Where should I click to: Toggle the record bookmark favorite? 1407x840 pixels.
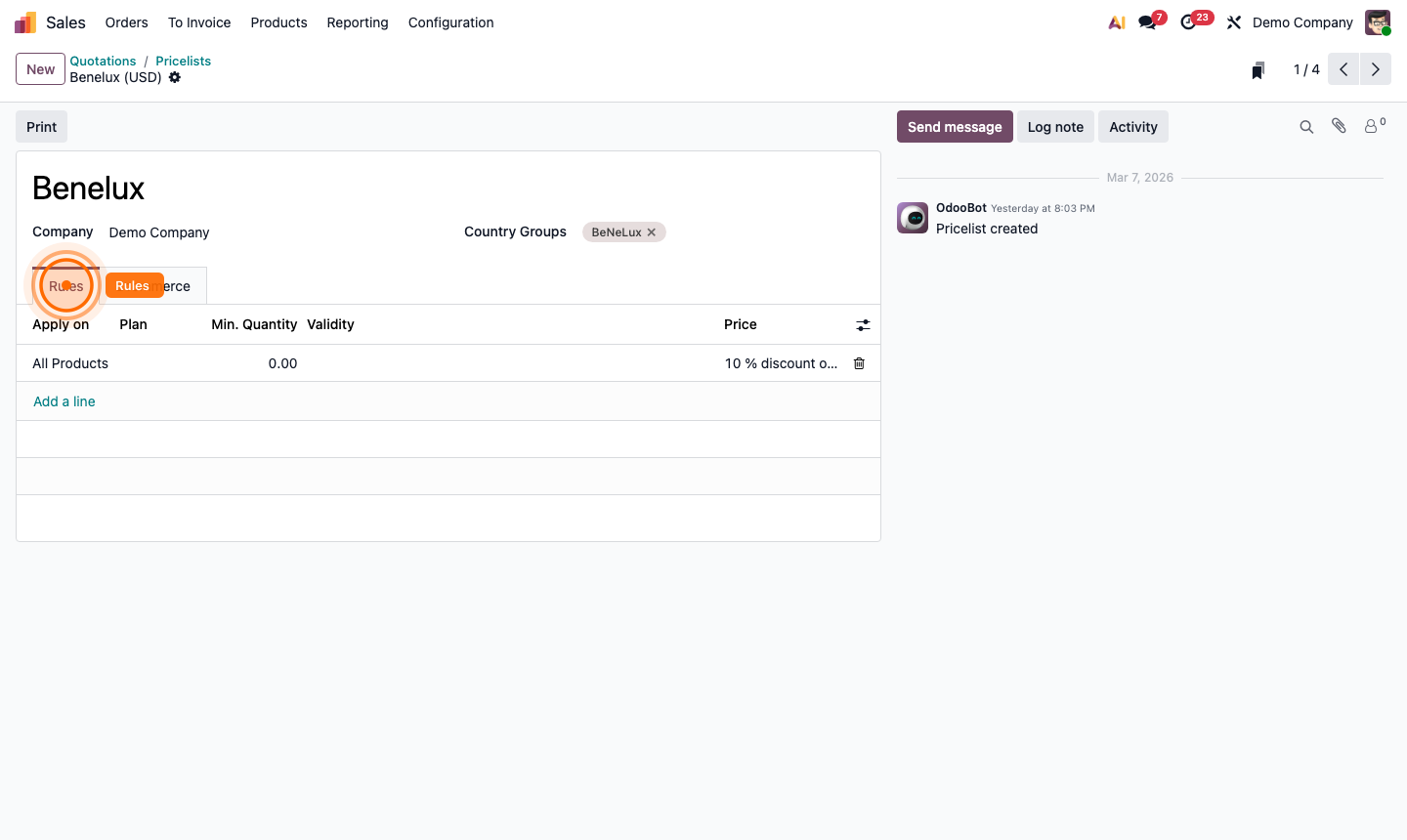(1258, 69)
